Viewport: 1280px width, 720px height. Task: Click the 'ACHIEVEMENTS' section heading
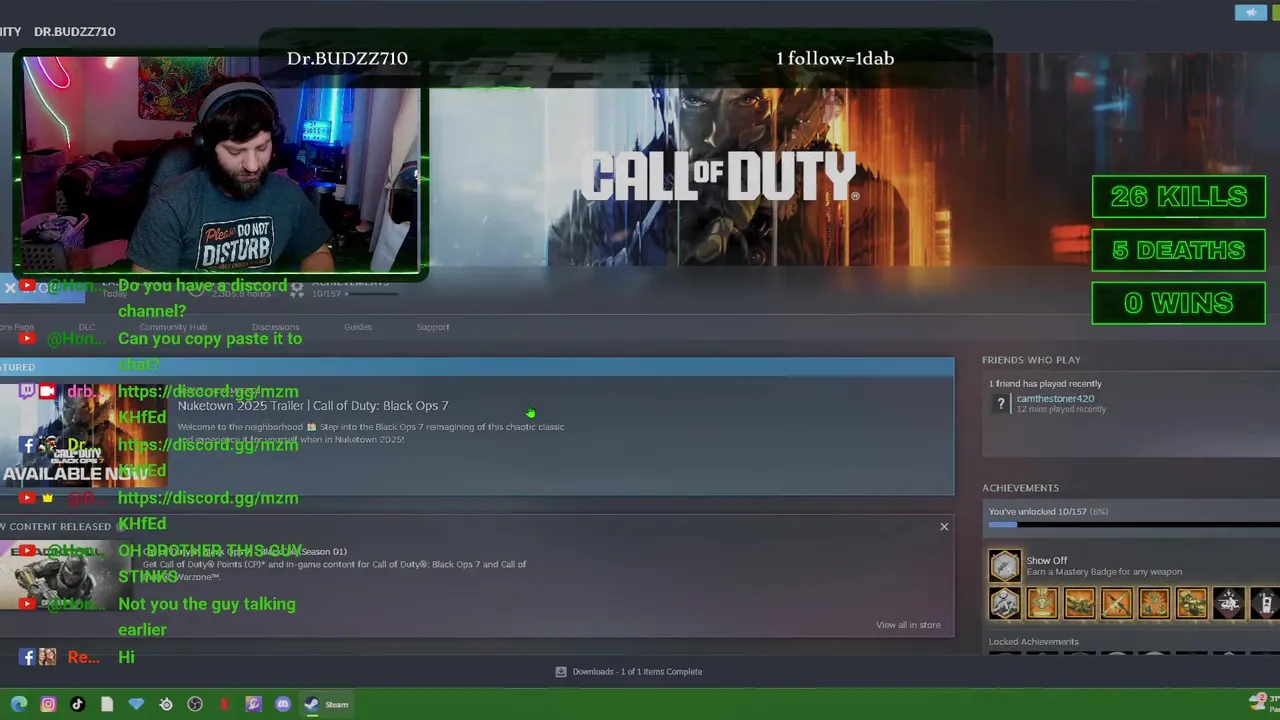(1020, 488)
